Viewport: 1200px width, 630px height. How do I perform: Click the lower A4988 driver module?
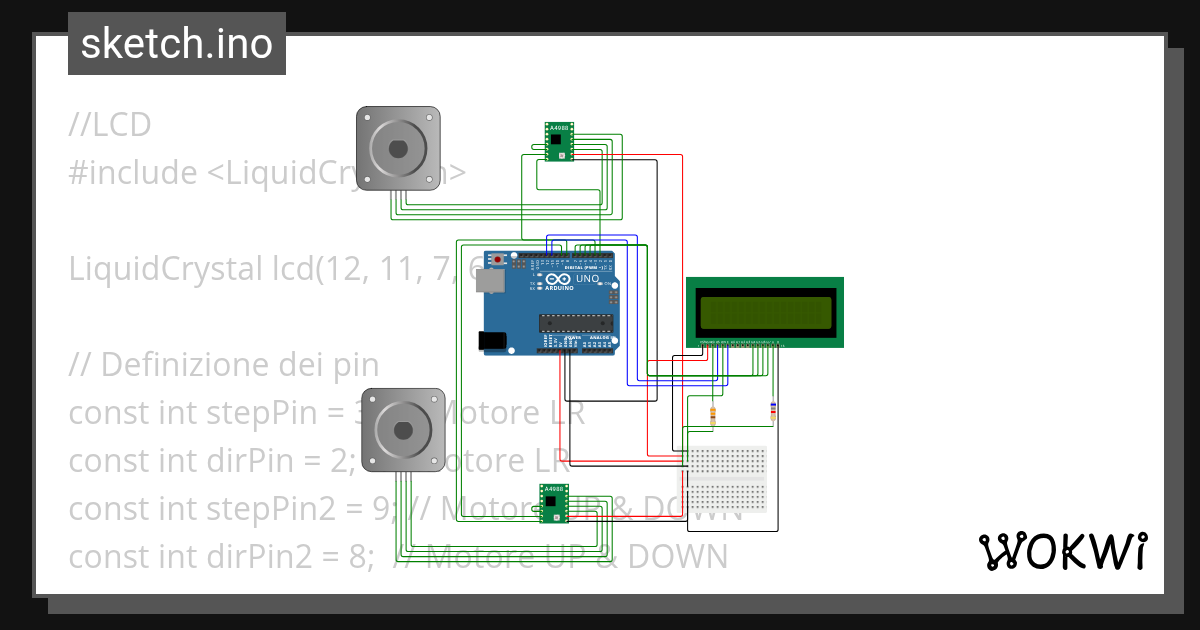point(552,502)
